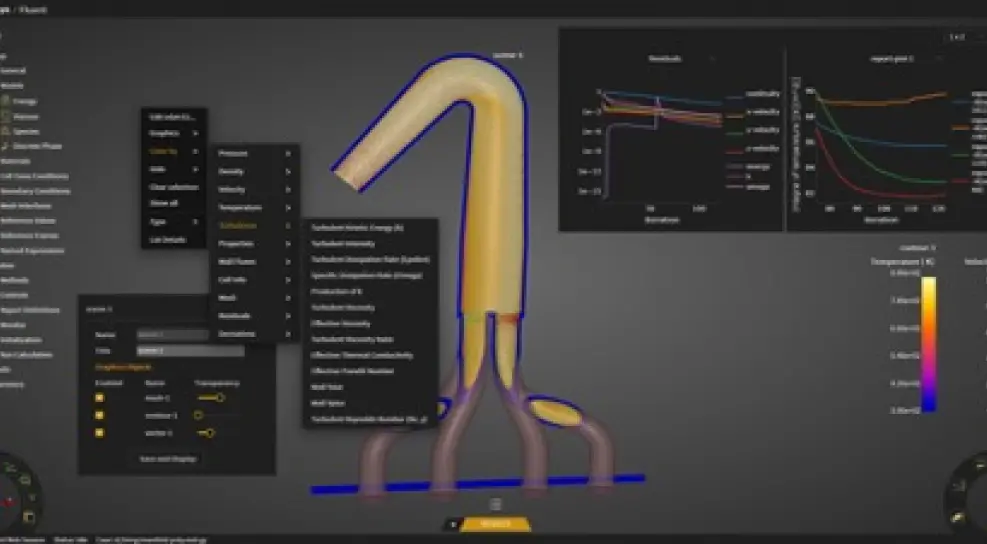Click the orange button at bottom center
The width and height of the screenshot is (987, 544).
(x=488, y=523)
